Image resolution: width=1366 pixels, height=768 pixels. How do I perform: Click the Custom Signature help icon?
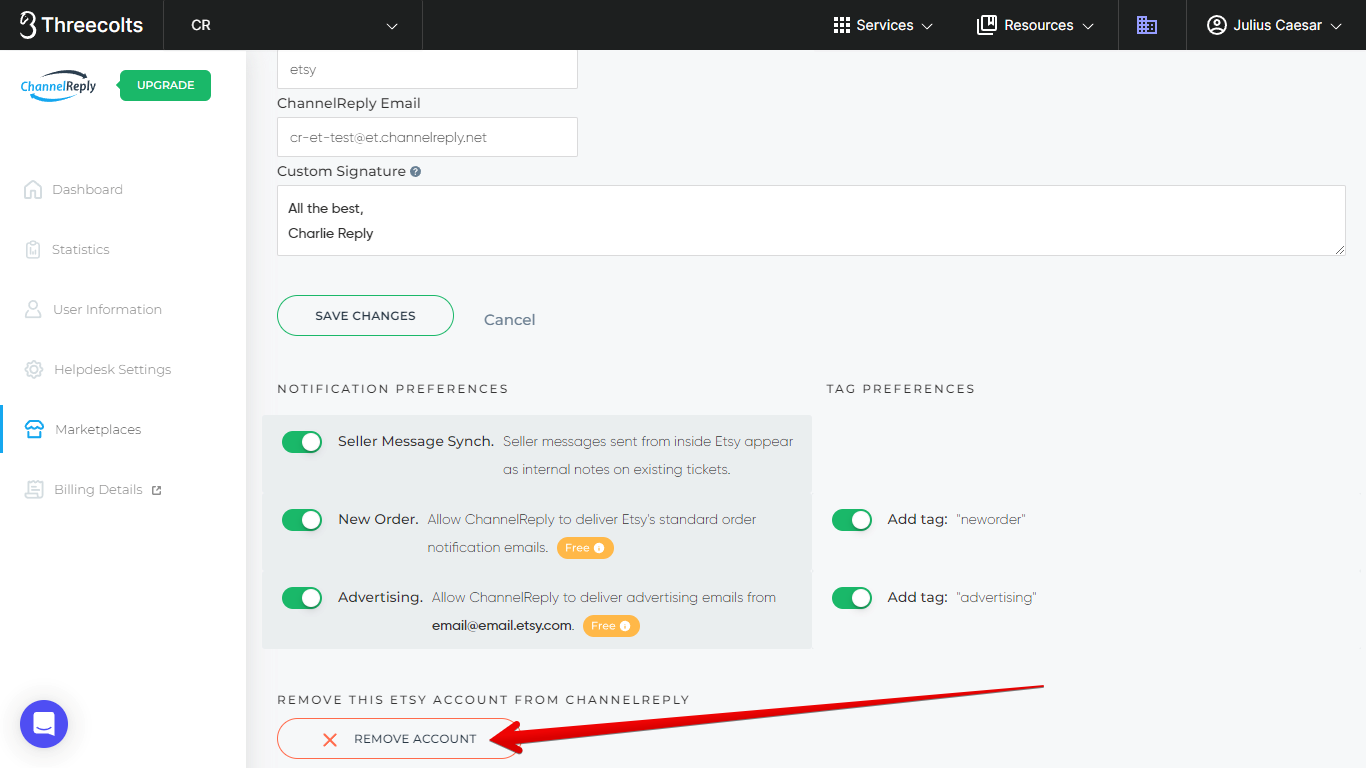[x=415, y=172]
